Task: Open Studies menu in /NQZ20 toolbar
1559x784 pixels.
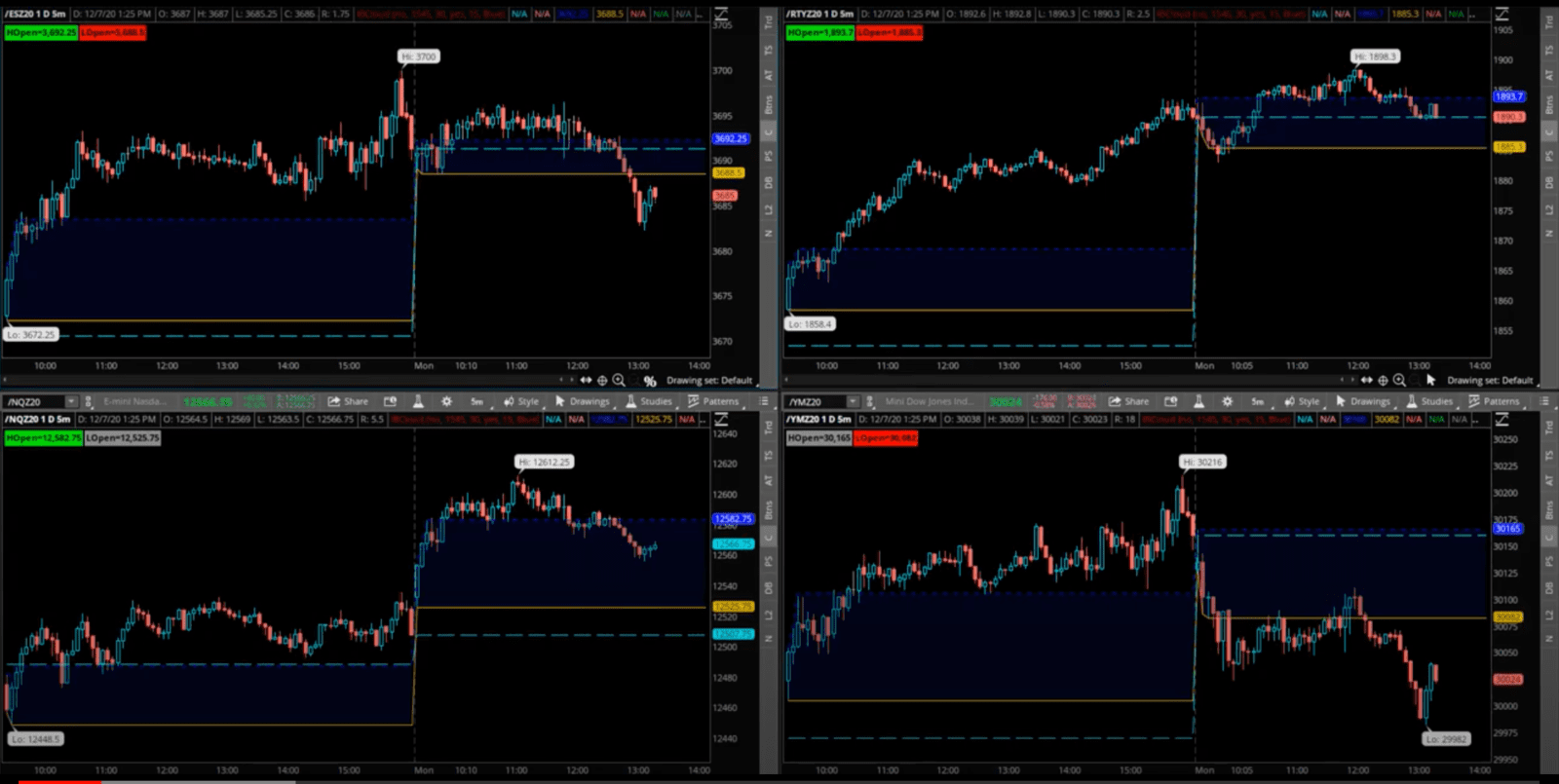Action: point(649,401)
